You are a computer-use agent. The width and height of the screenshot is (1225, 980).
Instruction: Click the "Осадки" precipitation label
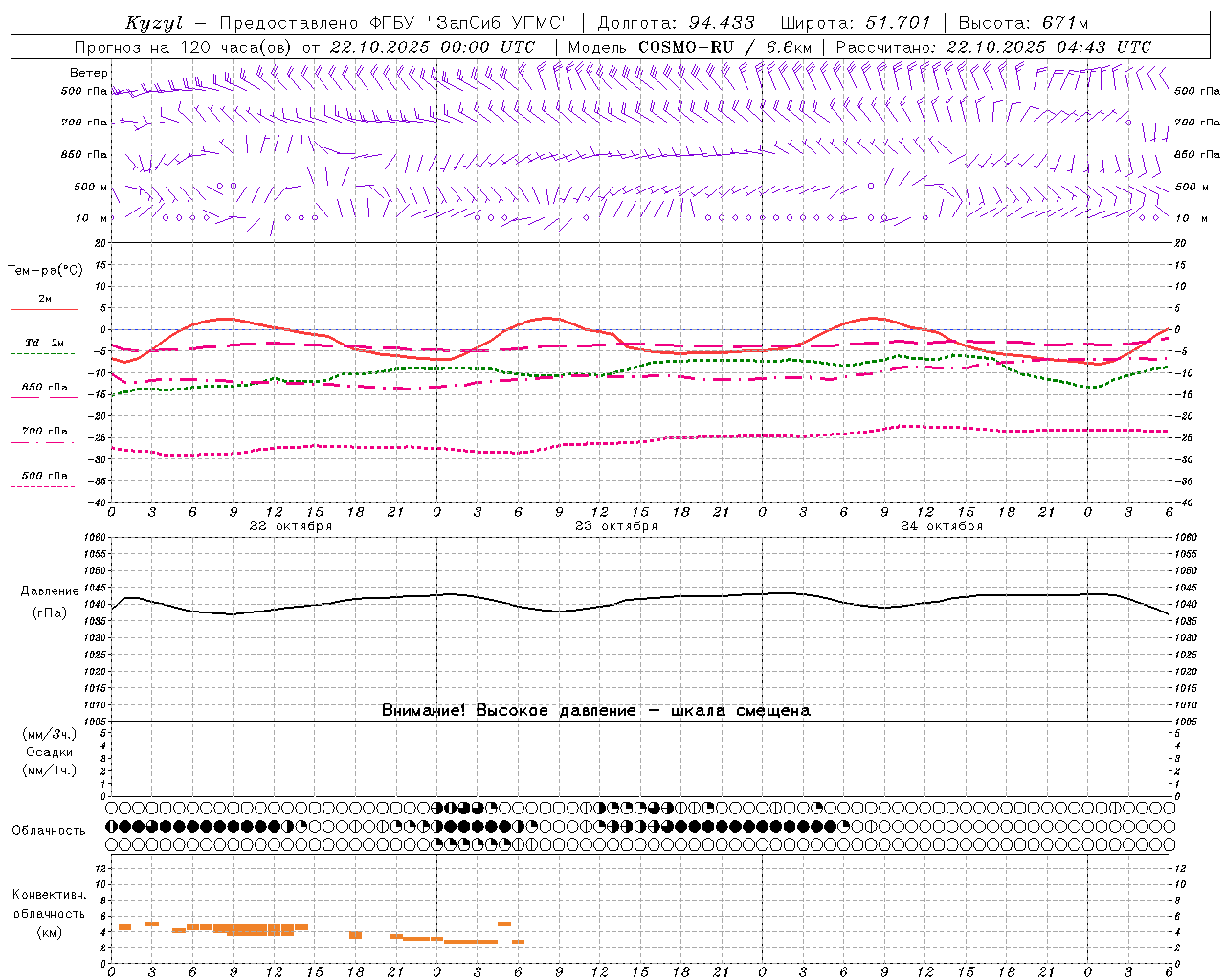tap(50, 752)
